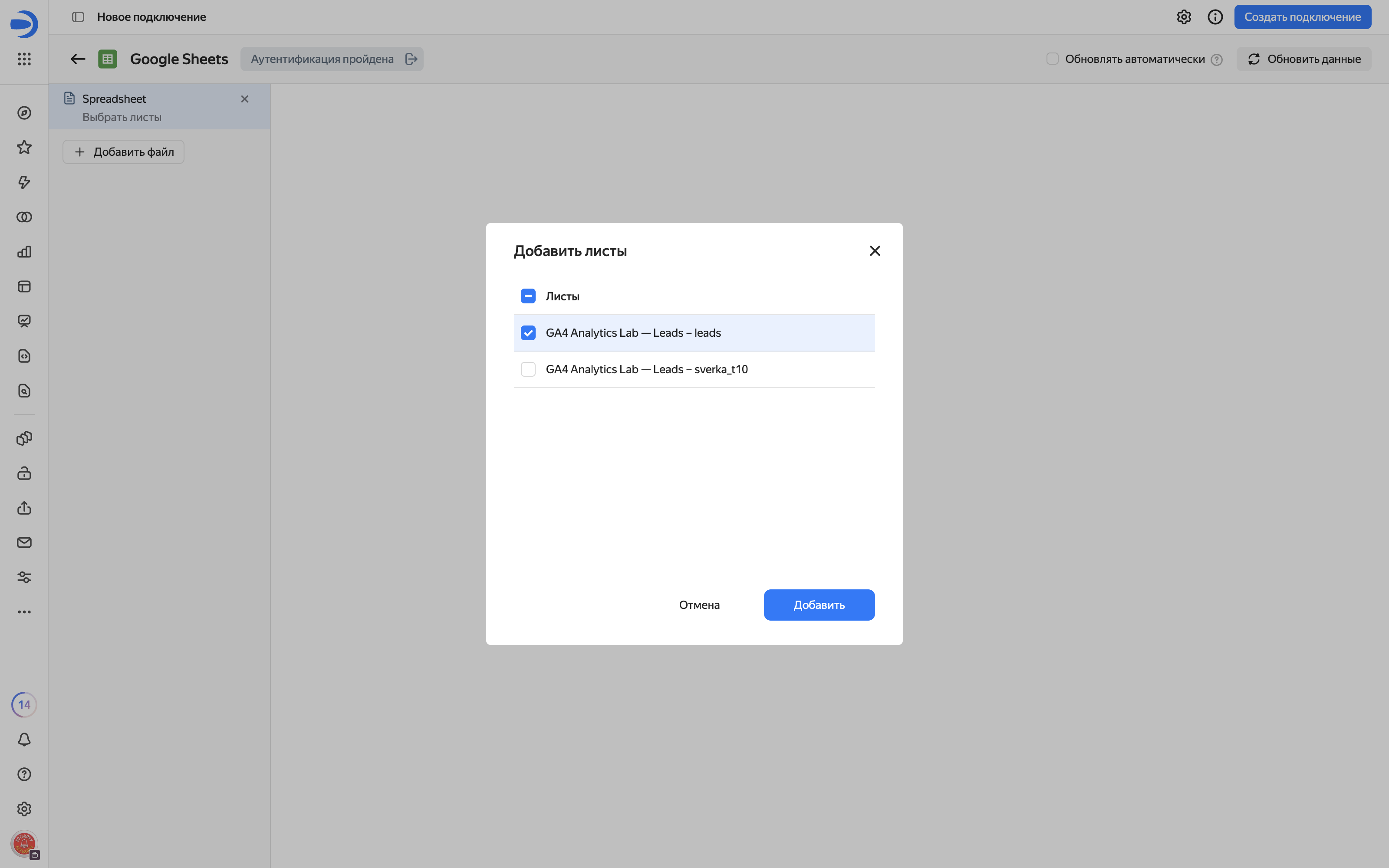Uncheck the Leads – leads sheet checkbox
The height and width of the screenshot is (868, 1389).
pyautogui.click(x=528, y=333)
